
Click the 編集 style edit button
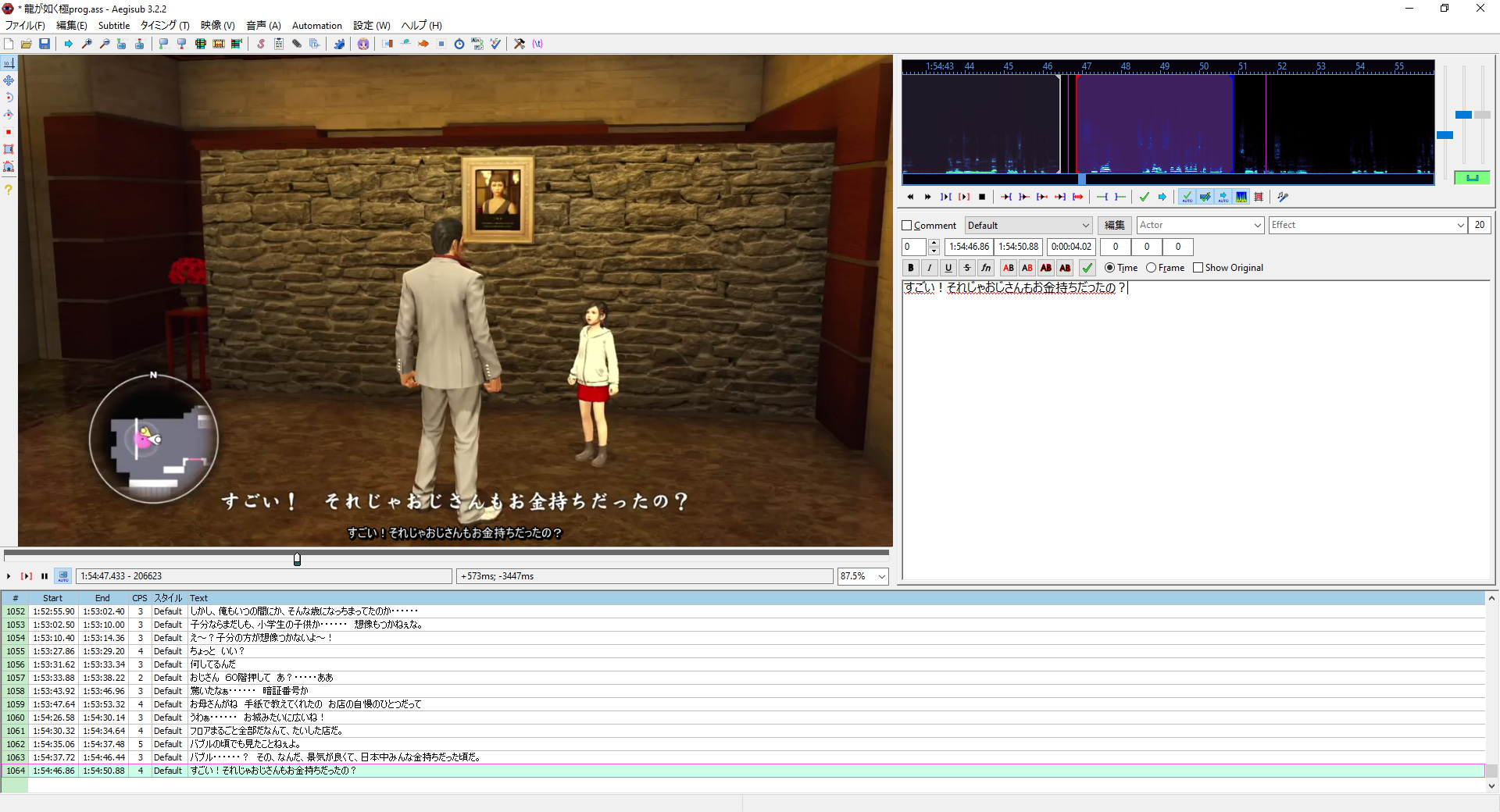pos(1115,226)
